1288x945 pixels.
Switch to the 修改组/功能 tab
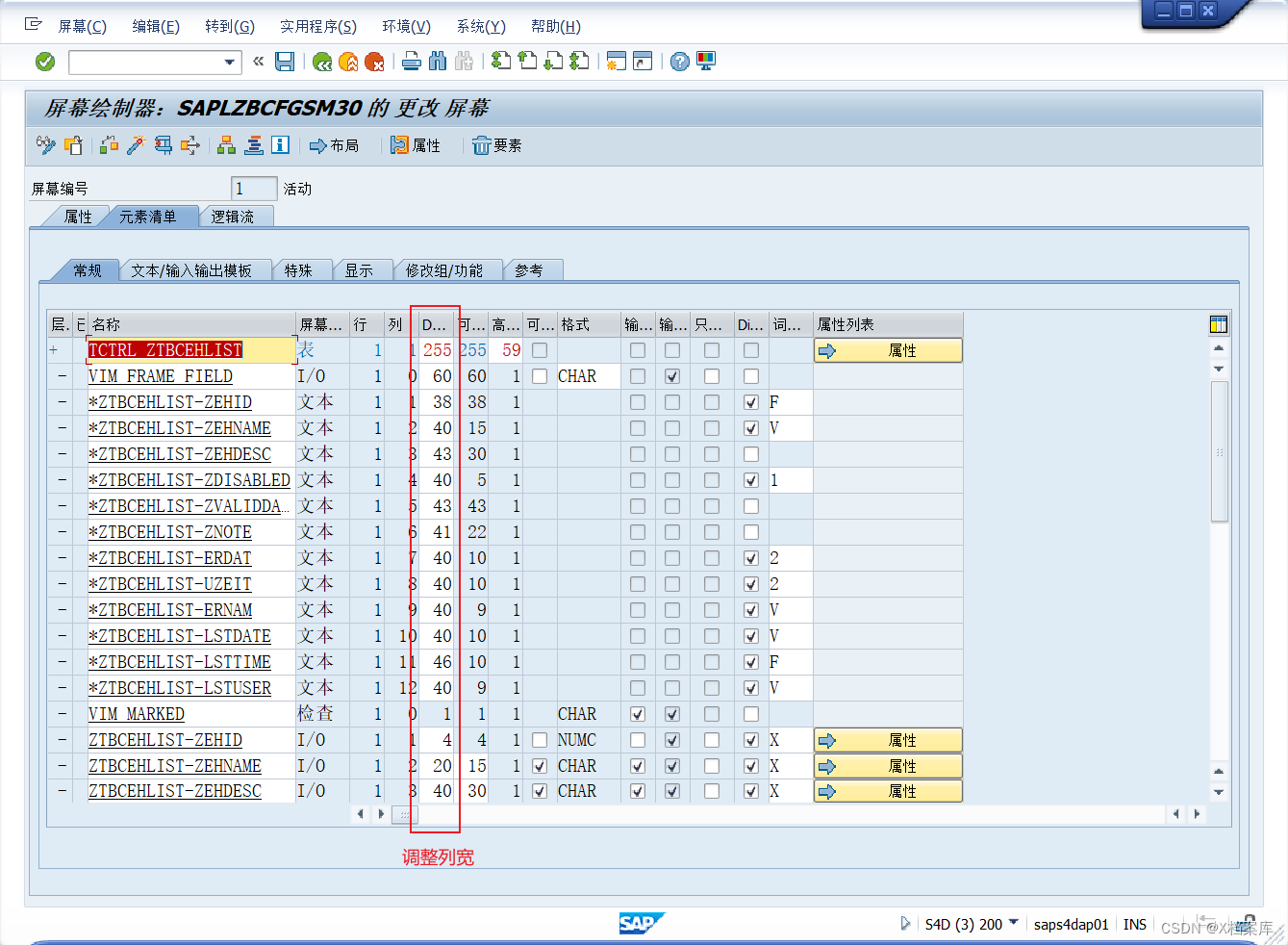pyautogui.click(x=444, y=270)
